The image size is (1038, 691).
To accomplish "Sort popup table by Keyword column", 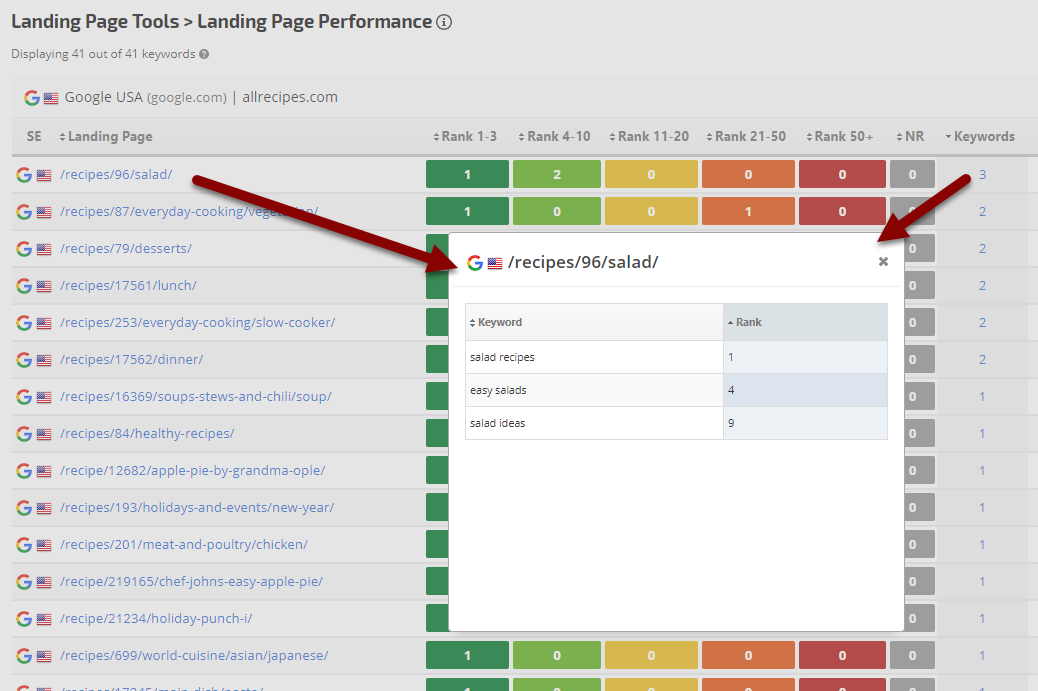I will coord(500,322).
